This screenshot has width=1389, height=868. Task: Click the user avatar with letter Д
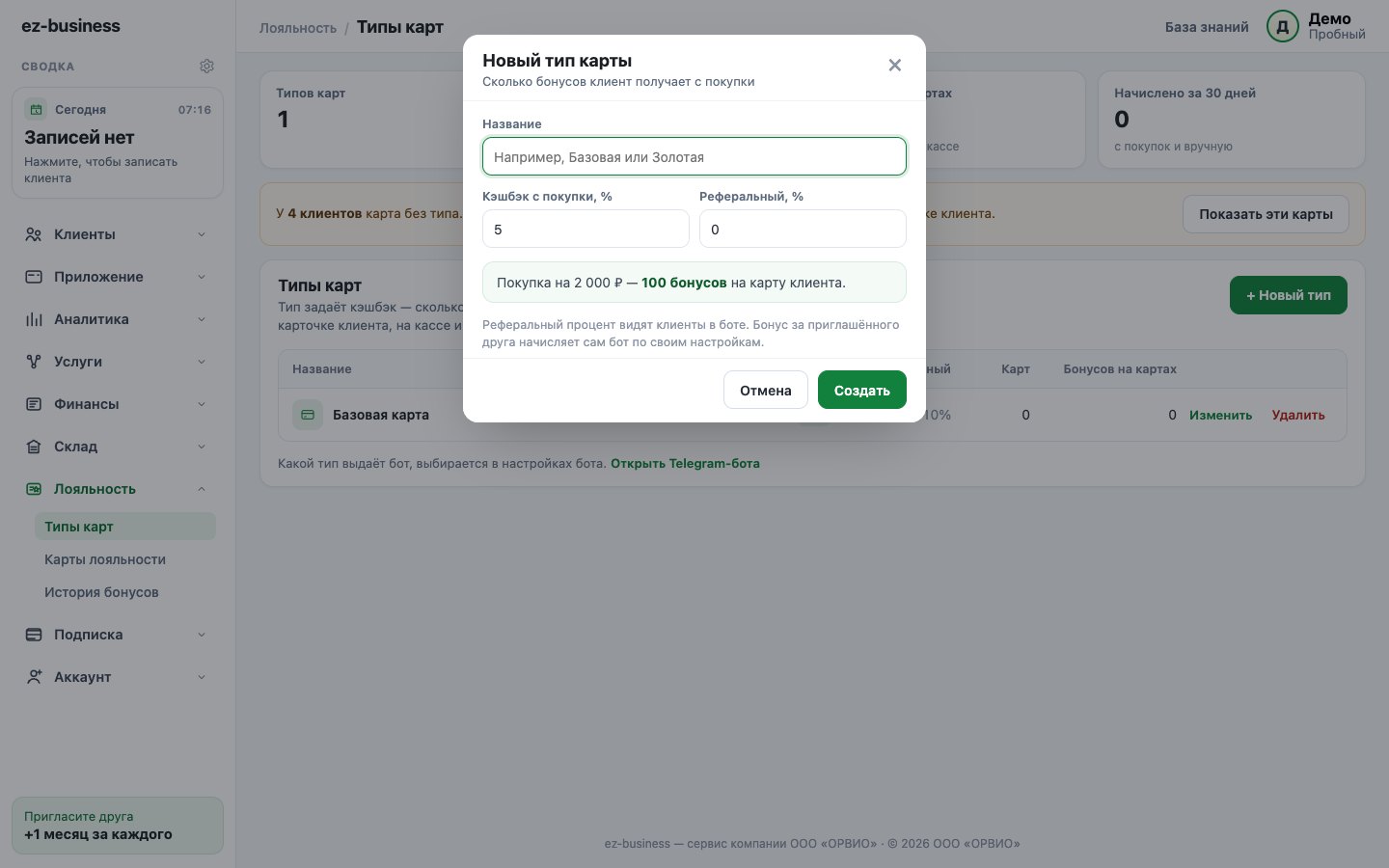tap(1283, 27)
